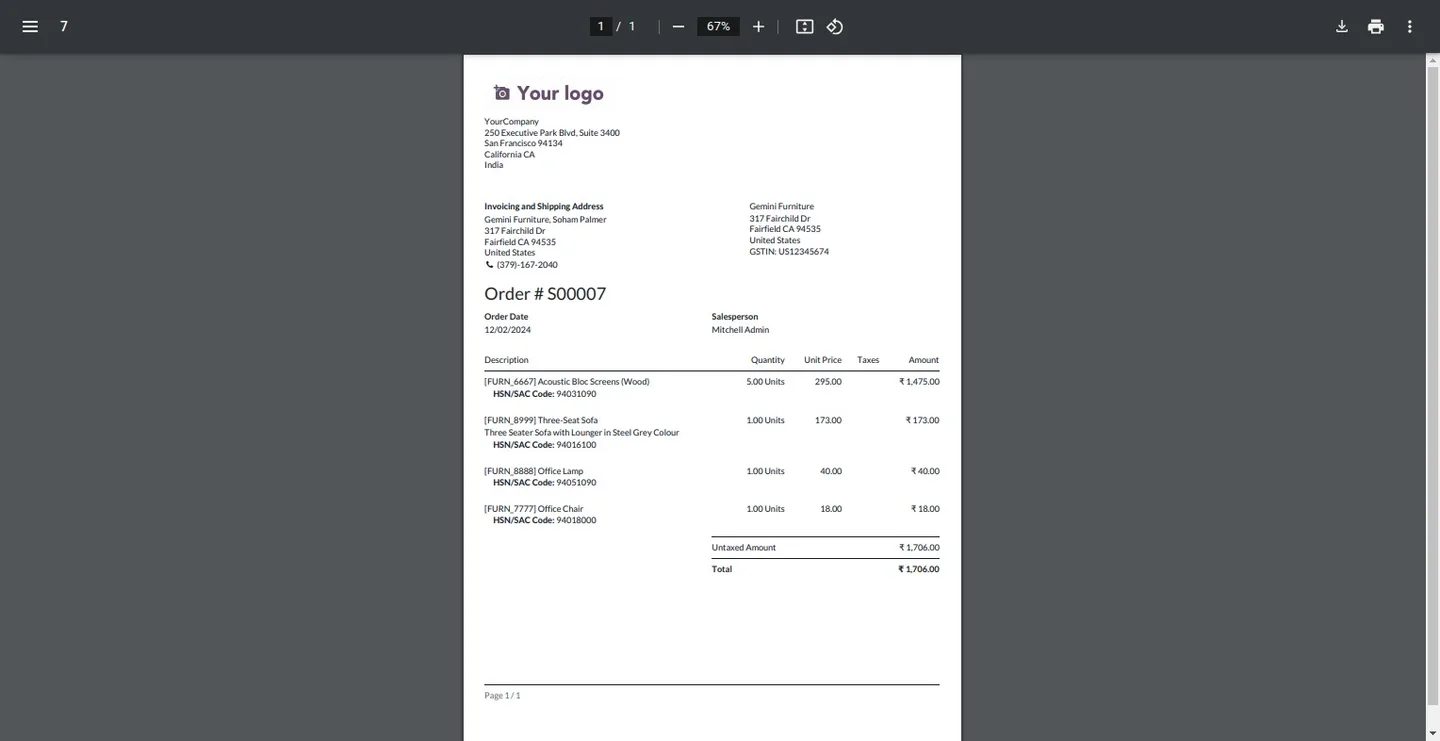
Task: Click HSN/SAC Code 94018000
Action: pos(544,521)
